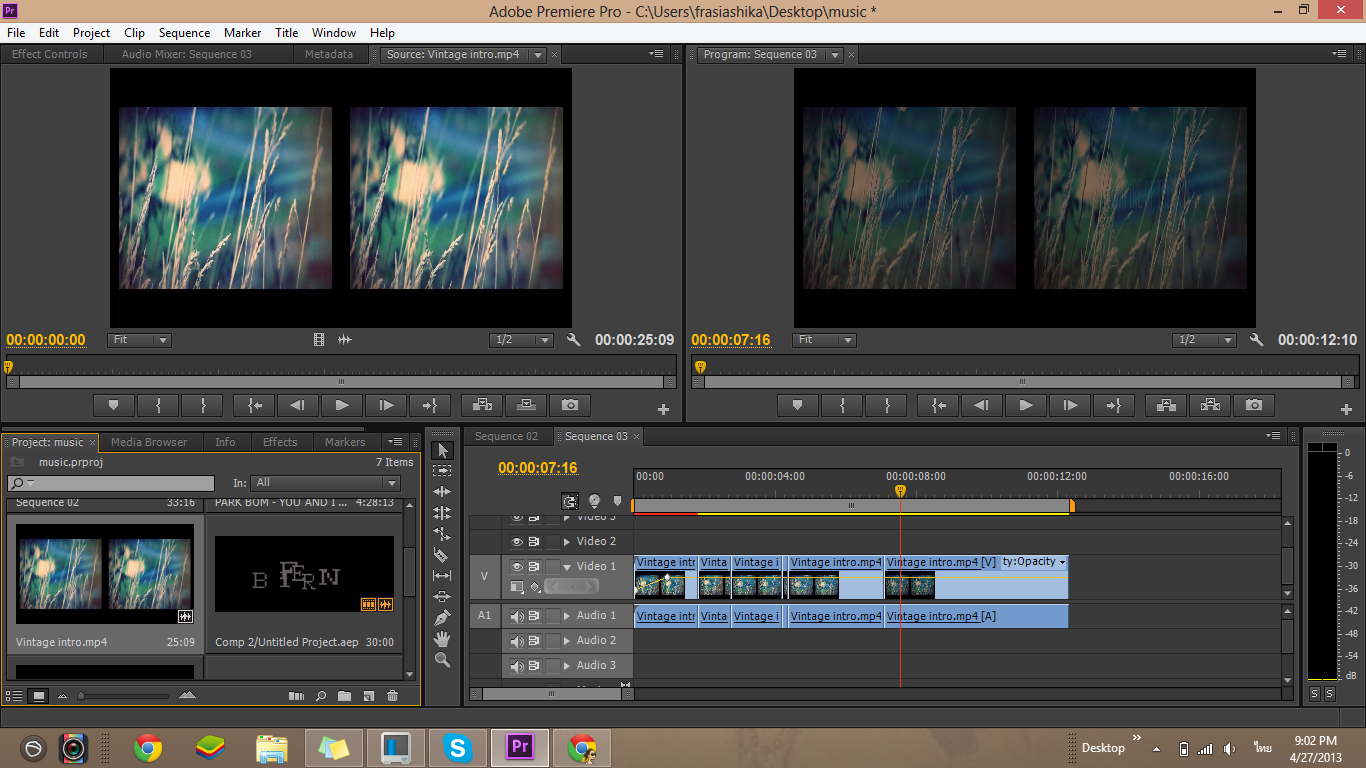Viewport: 1366px width, 768px height.
Task: Switch to the Media Browser tab
Action: [x=149, y=442]
